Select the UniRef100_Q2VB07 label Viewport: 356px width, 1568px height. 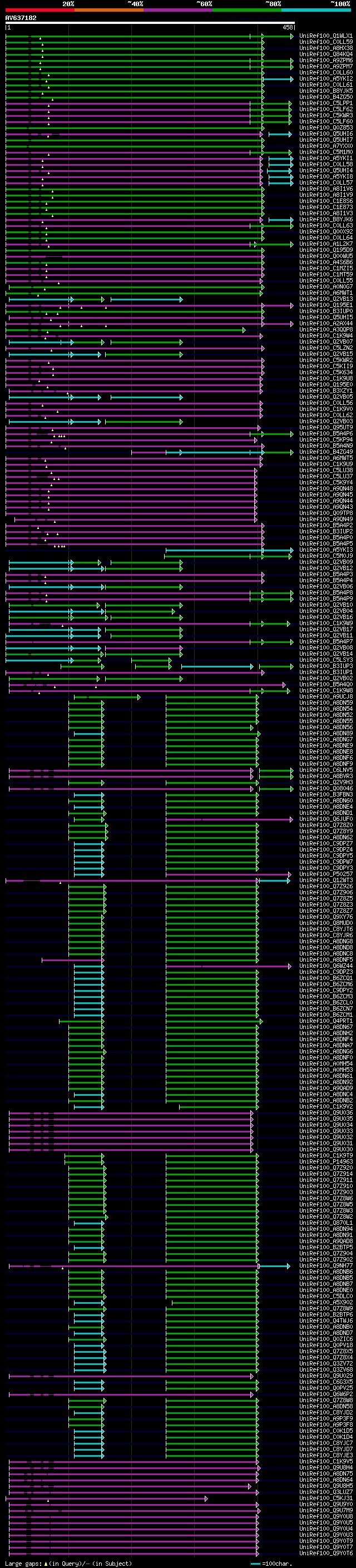point(326,342)
